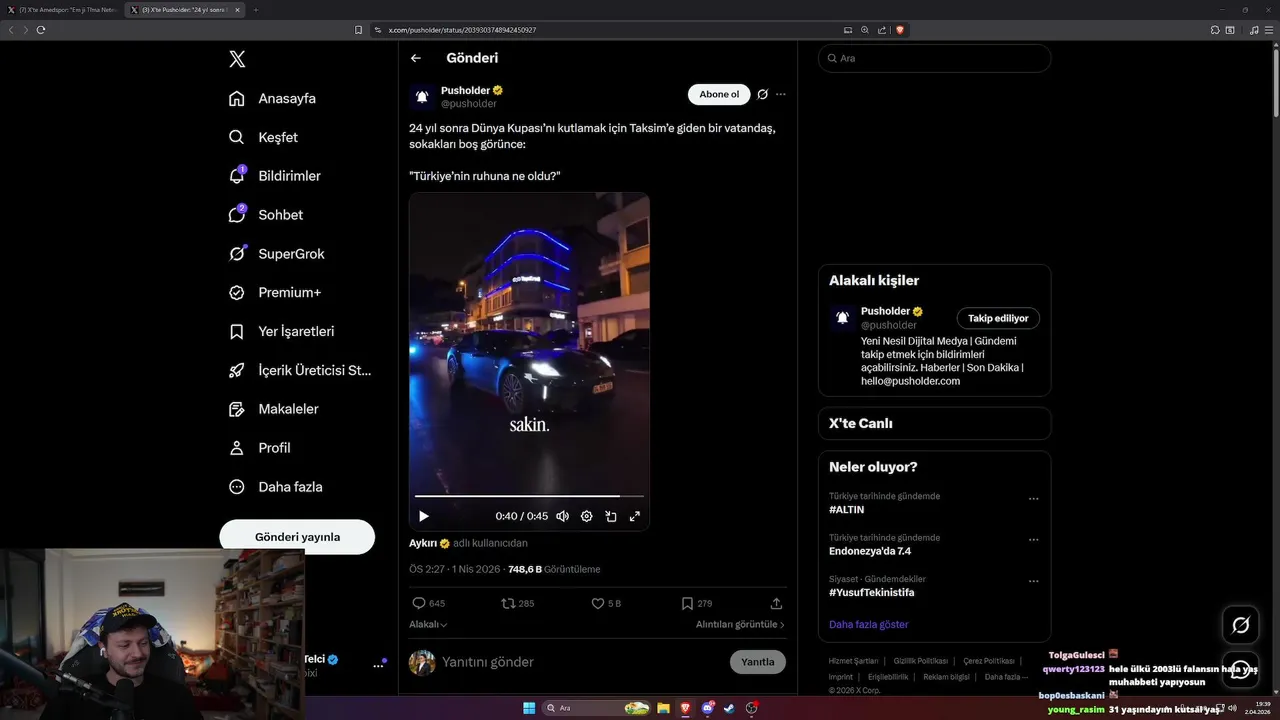The image size is (1280, 720).
Task: Open Sohbet messages
Action: [x=266, y=215]
